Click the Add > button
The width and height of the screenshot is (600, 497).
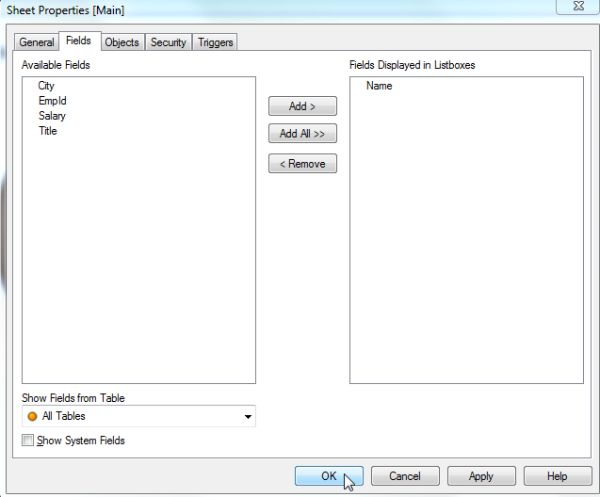pyautogui.click(x=302, y=106)
